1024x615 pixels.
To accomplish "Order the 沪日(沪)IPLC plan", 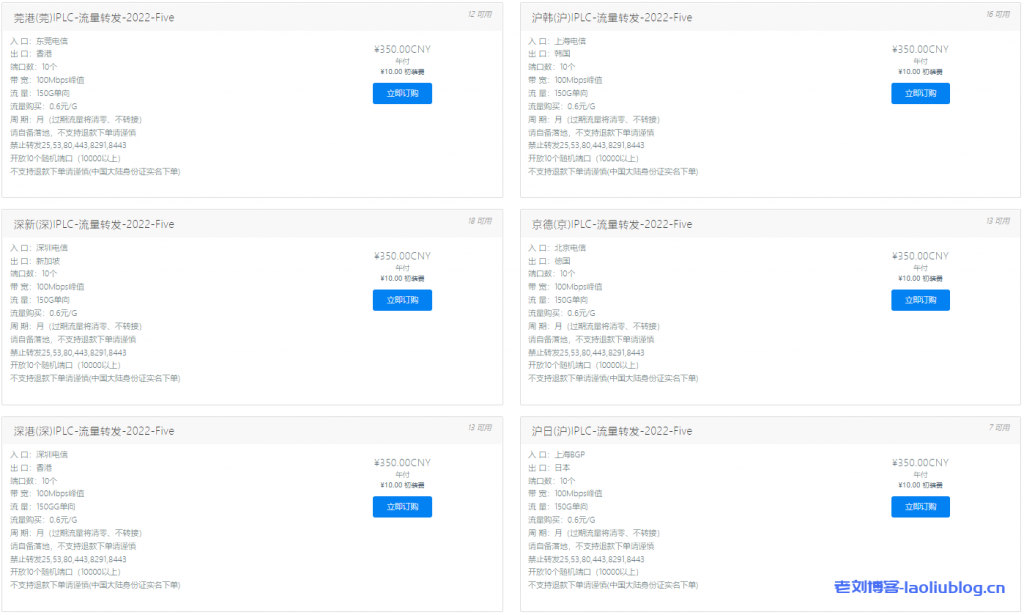I will coord(920,507).
